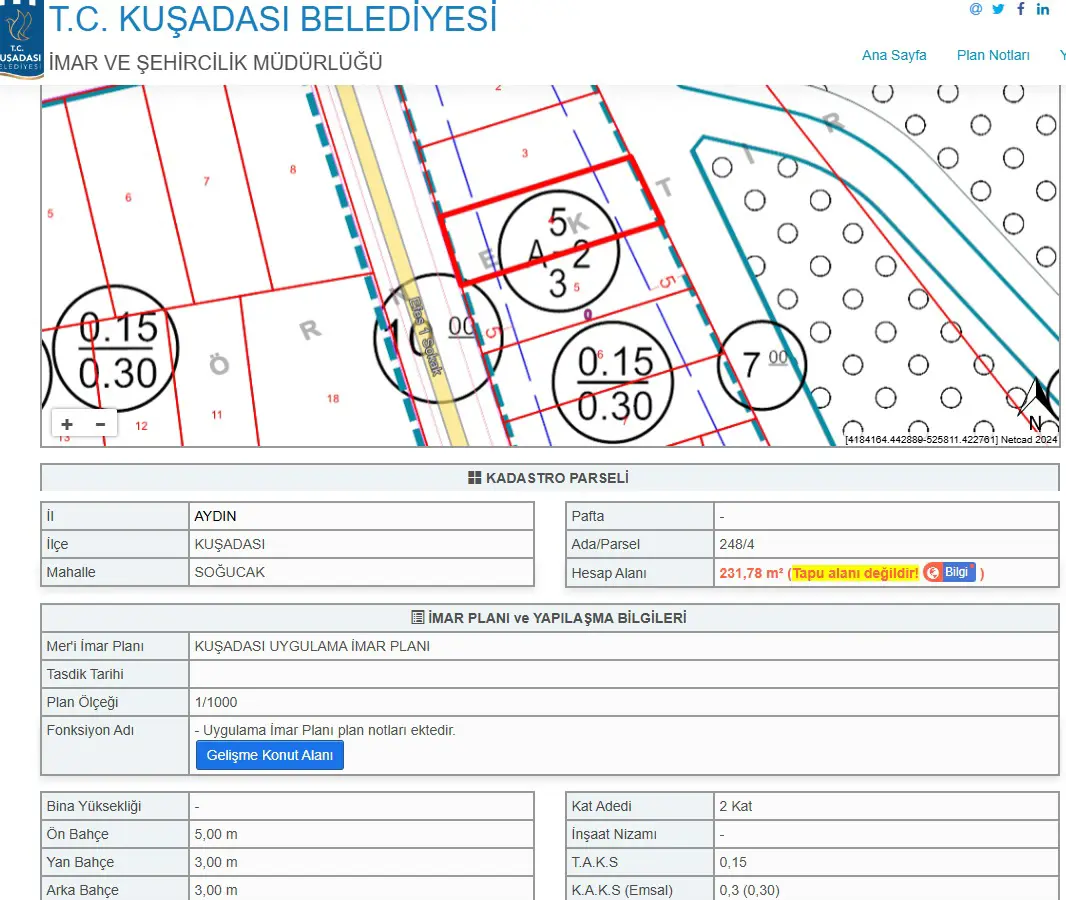Zoom out the map with minus
The width and height of the screenshot is (1066, 900).
tap(101, 424)
